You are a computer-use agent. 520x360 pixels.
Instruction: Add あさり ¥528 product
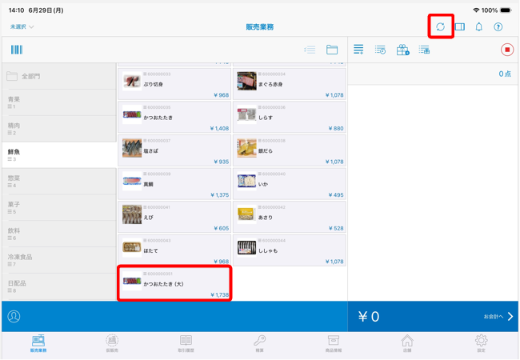(289, 217)
